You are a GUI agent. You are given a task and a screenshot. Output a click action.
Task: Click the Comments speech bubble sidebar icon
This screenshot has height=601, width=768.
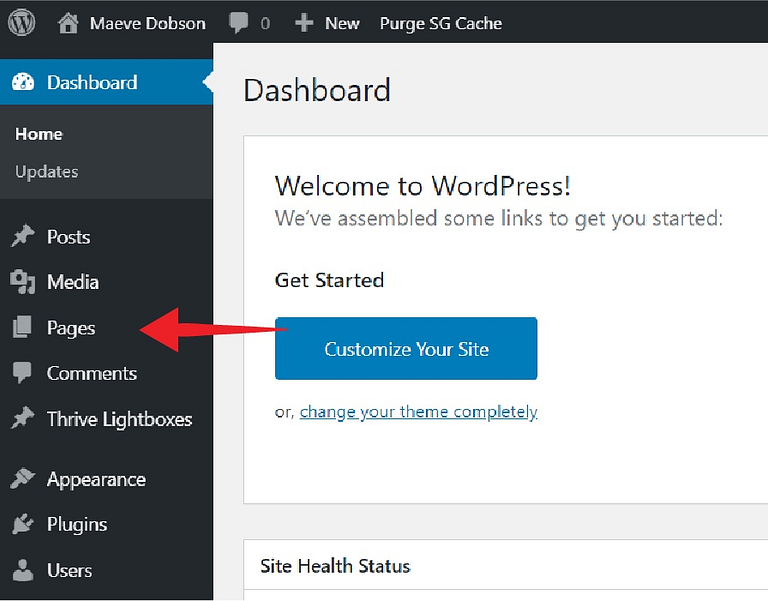click(22, 373)
